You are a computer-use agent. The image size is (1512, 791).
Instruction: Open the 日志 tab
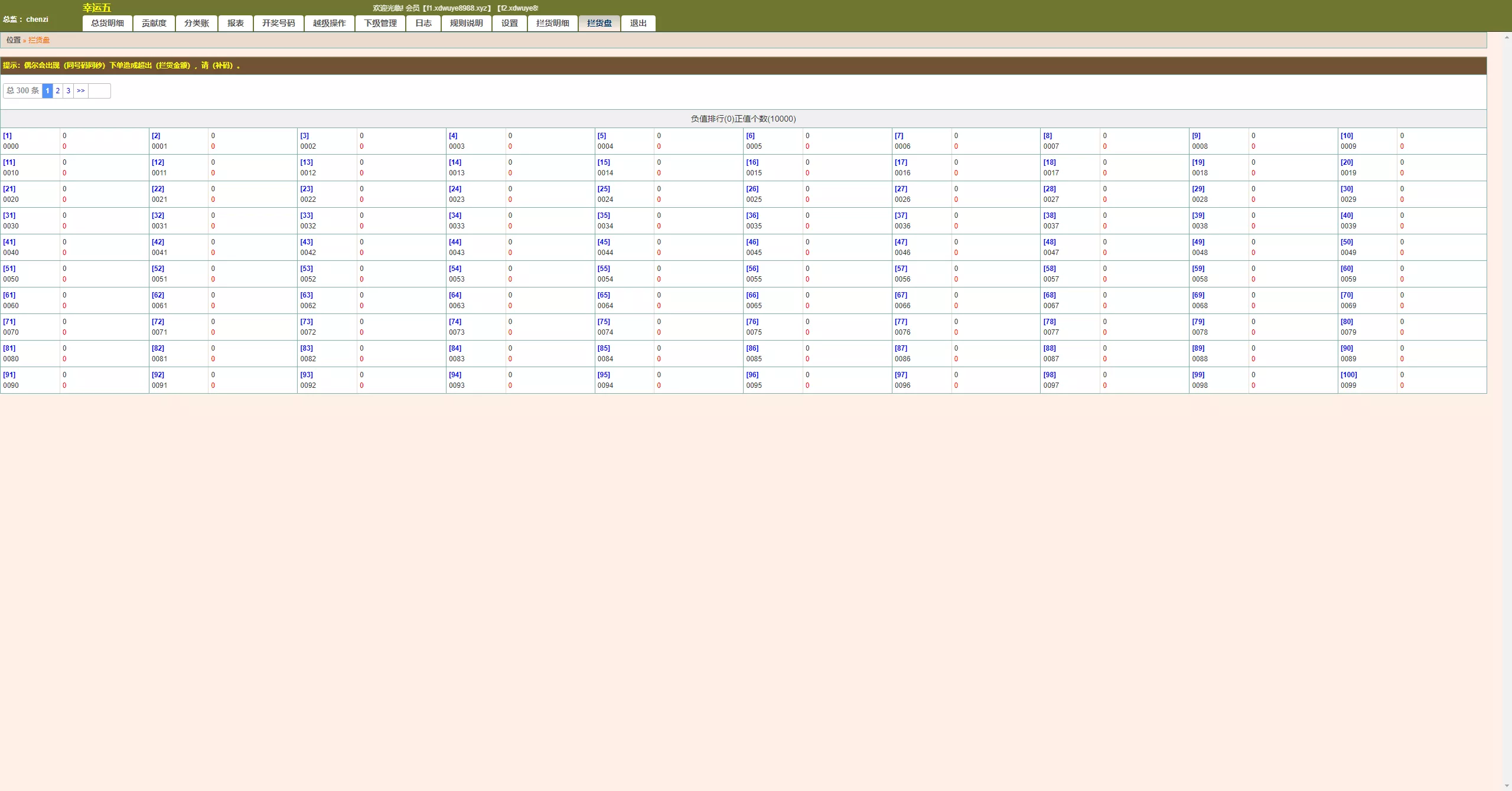coord(423,23)
